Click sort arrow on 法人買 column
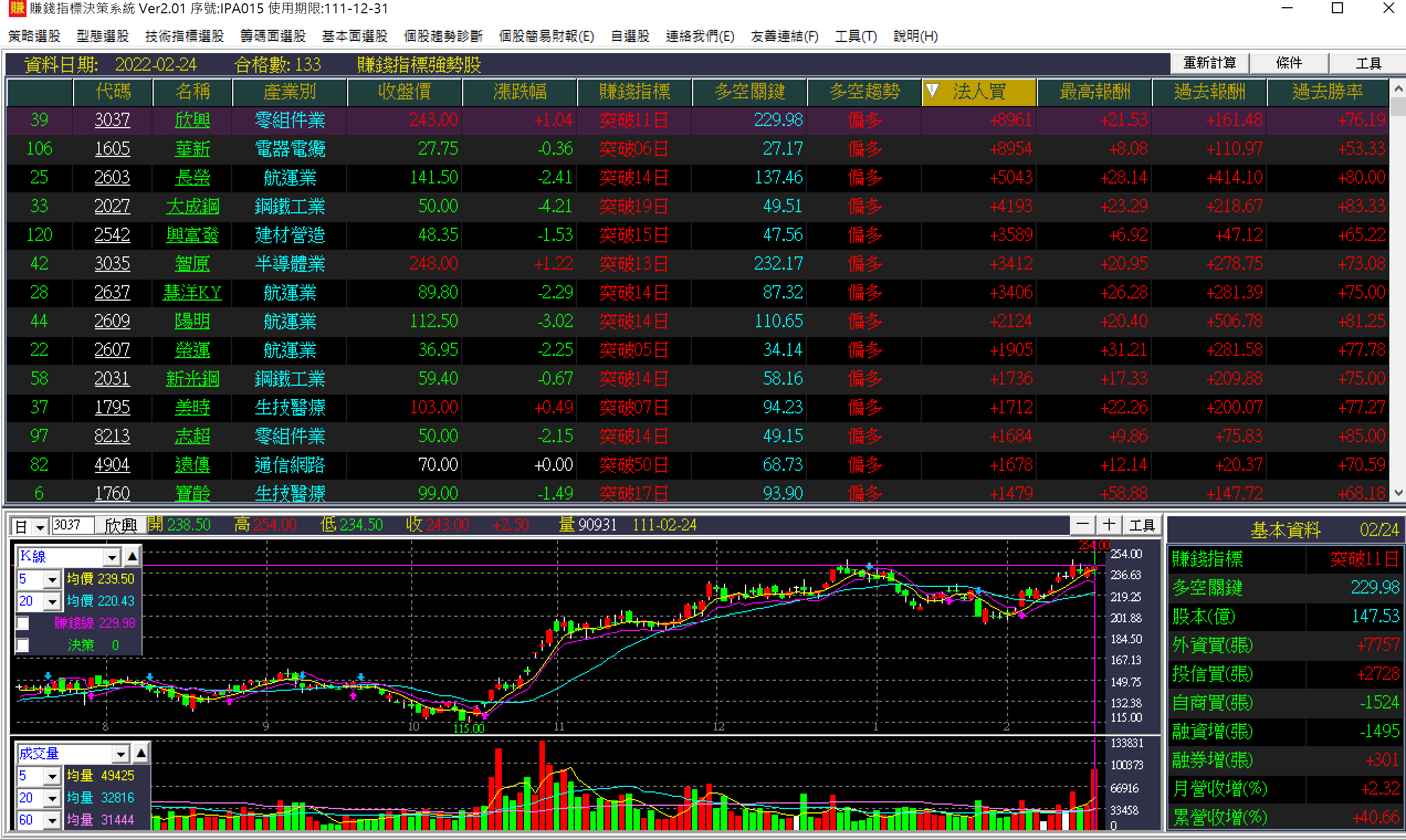 (932, 91)
